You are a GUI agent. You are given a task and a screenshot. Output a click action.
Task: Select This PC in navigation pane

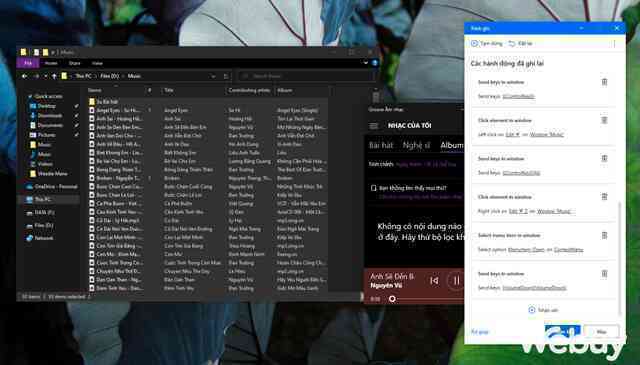pyautogui.click(x=42, y=200)
